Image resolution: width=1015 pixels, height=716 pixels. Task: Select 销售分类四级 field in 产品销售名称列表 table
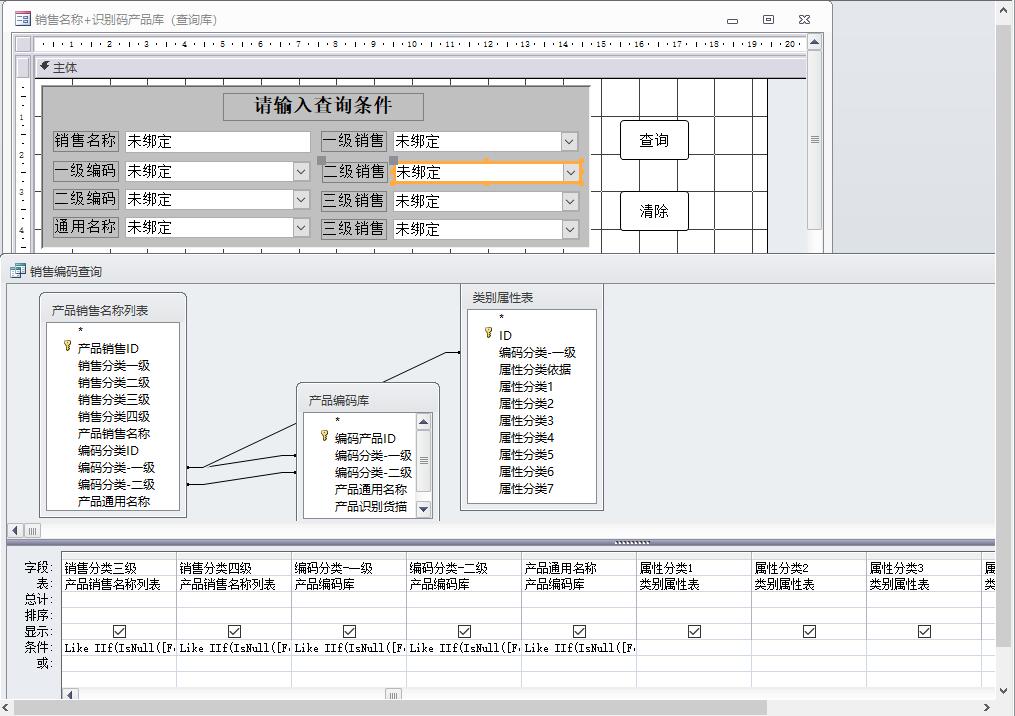pyautogui.click(x=114, y=417)
